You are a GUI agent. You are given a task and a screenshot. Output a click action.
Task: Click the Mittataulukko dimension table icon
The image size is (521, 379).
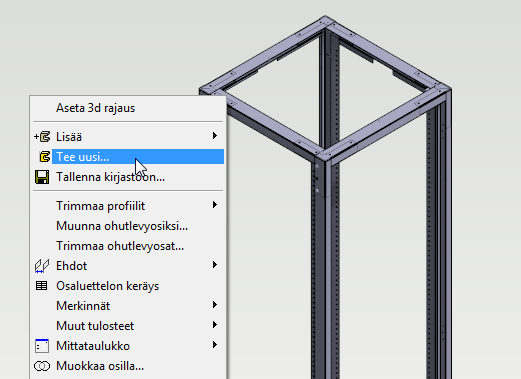[x=42, y=346]
